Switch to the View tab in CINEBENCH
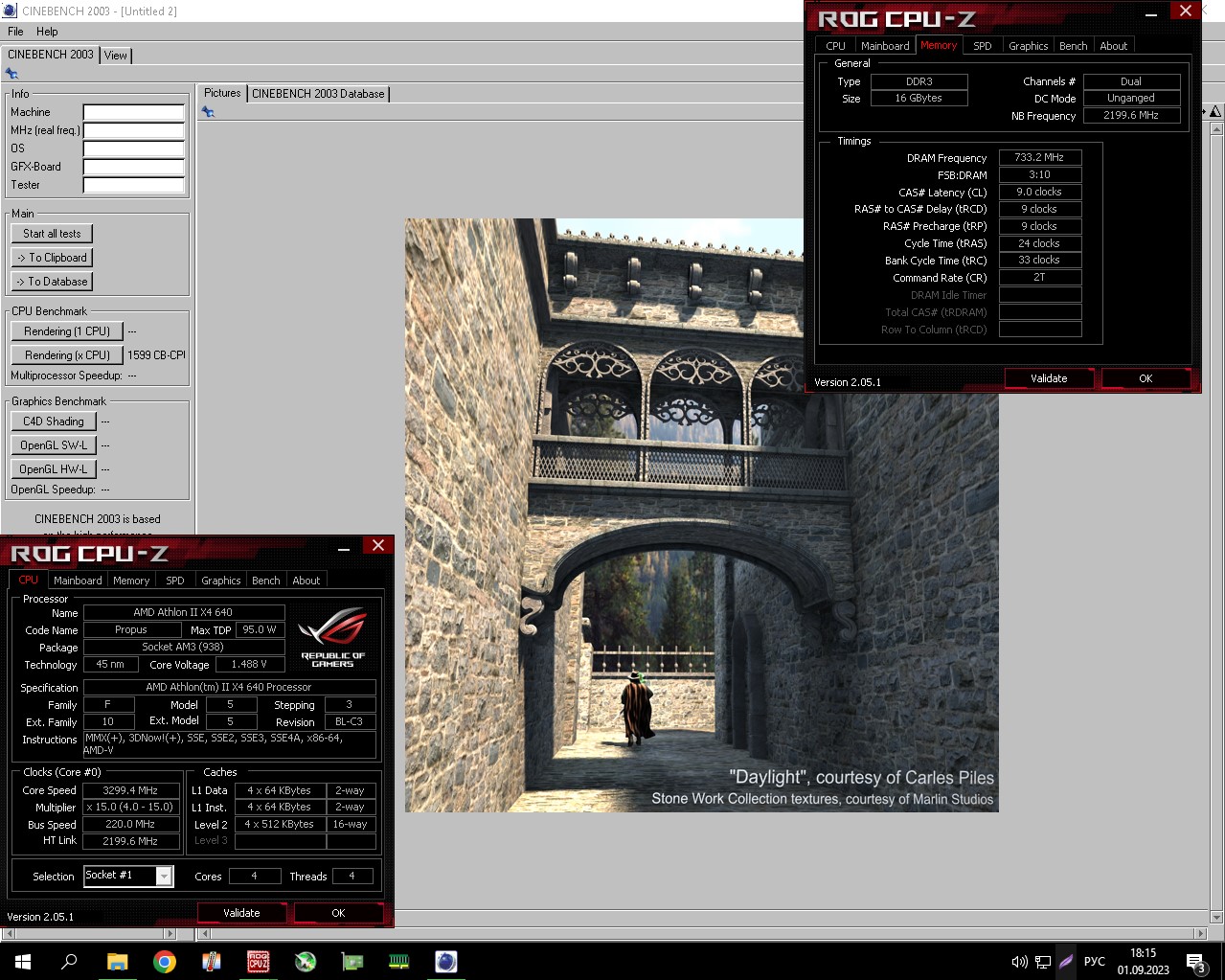 (115, 56)
